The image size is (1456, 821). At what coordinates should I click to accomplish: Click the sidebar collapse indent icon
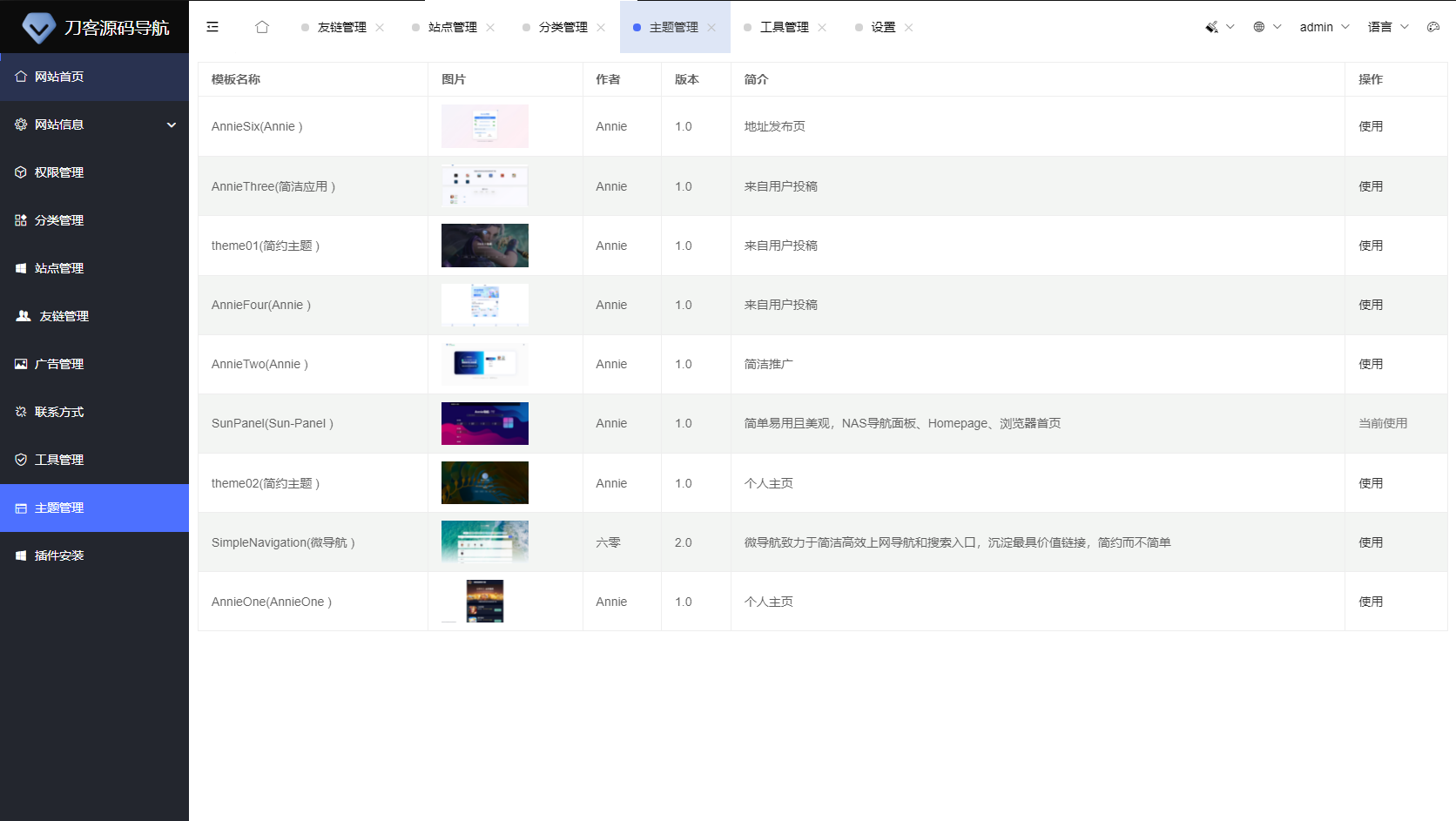(212, 27)
